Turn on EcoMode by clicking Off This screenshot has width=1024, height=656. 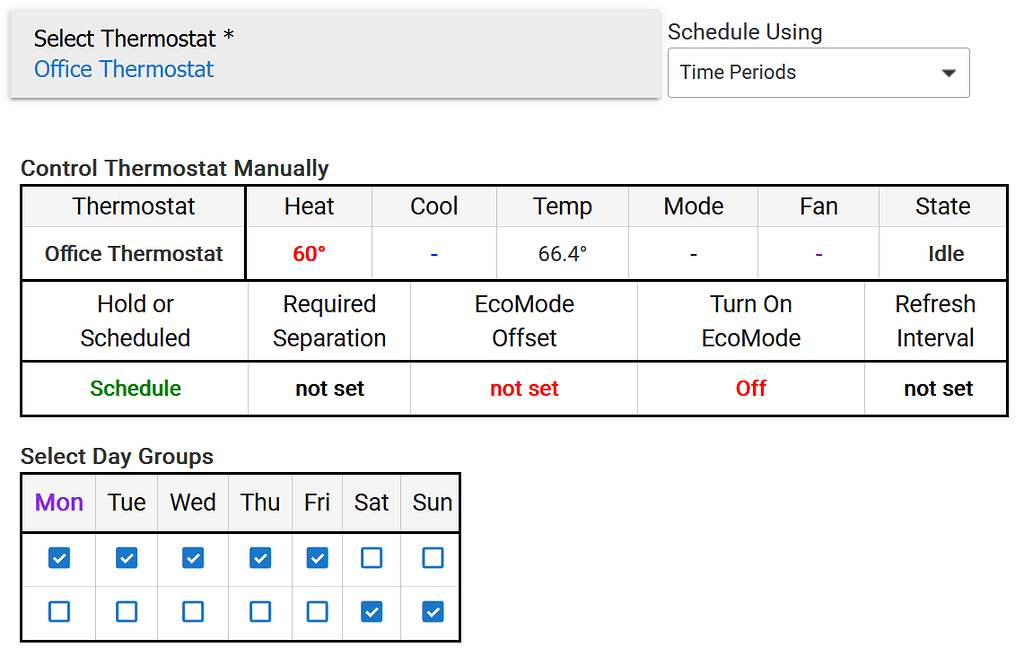pyautogui.click(x=751, y=388)
